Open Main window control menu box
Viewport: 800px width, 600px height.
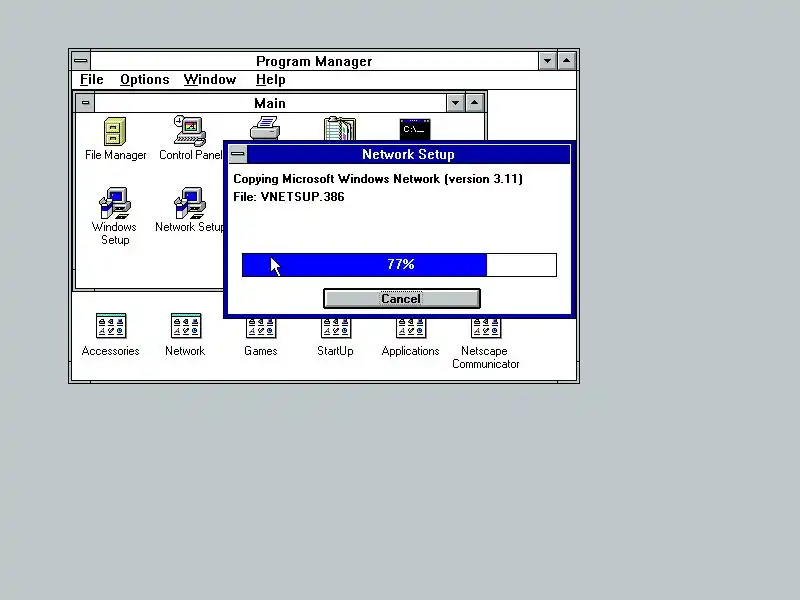pyautogui.click(x=85, y=103)
